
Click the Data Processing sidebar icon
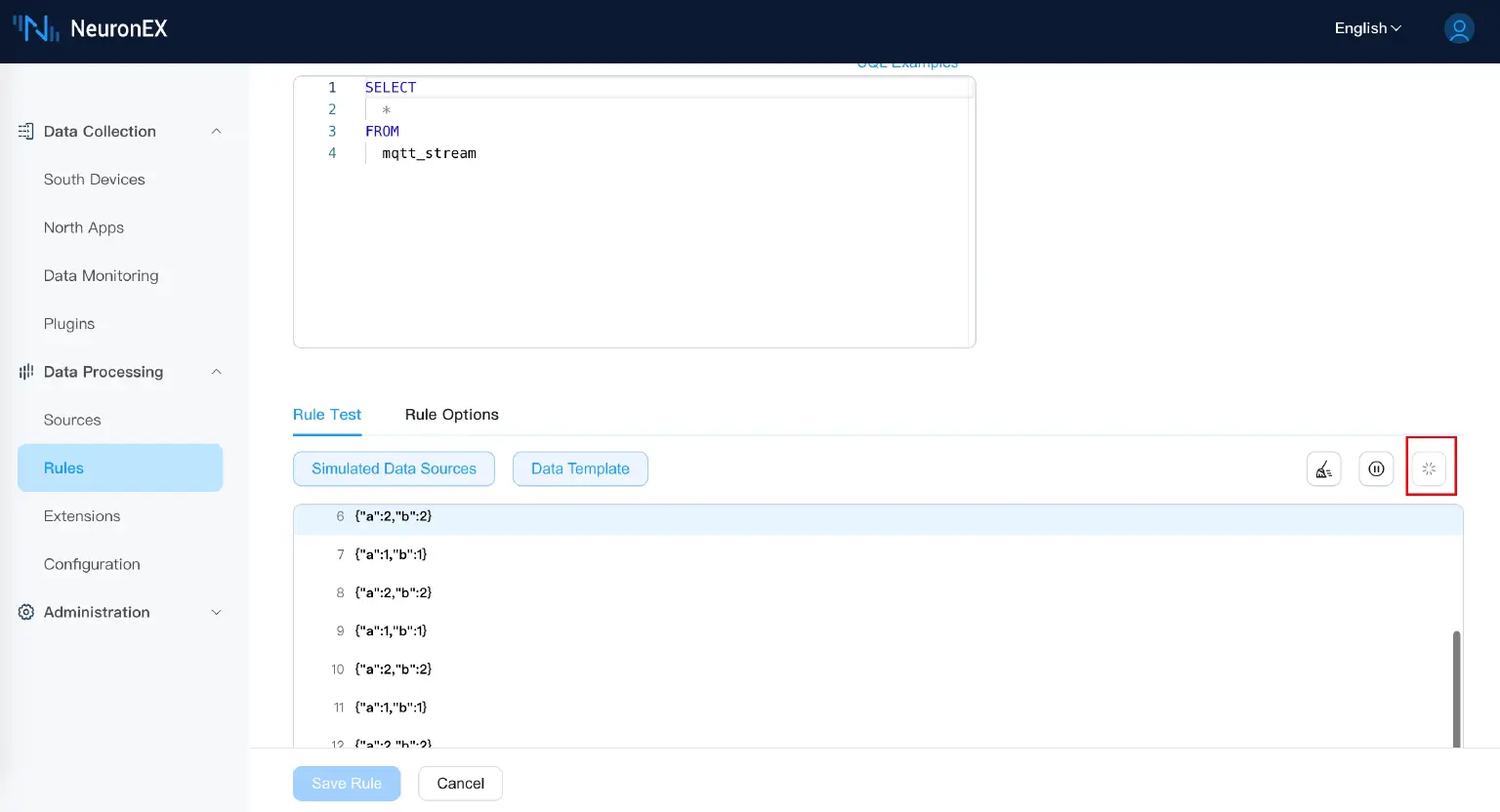tap(26, 372)
